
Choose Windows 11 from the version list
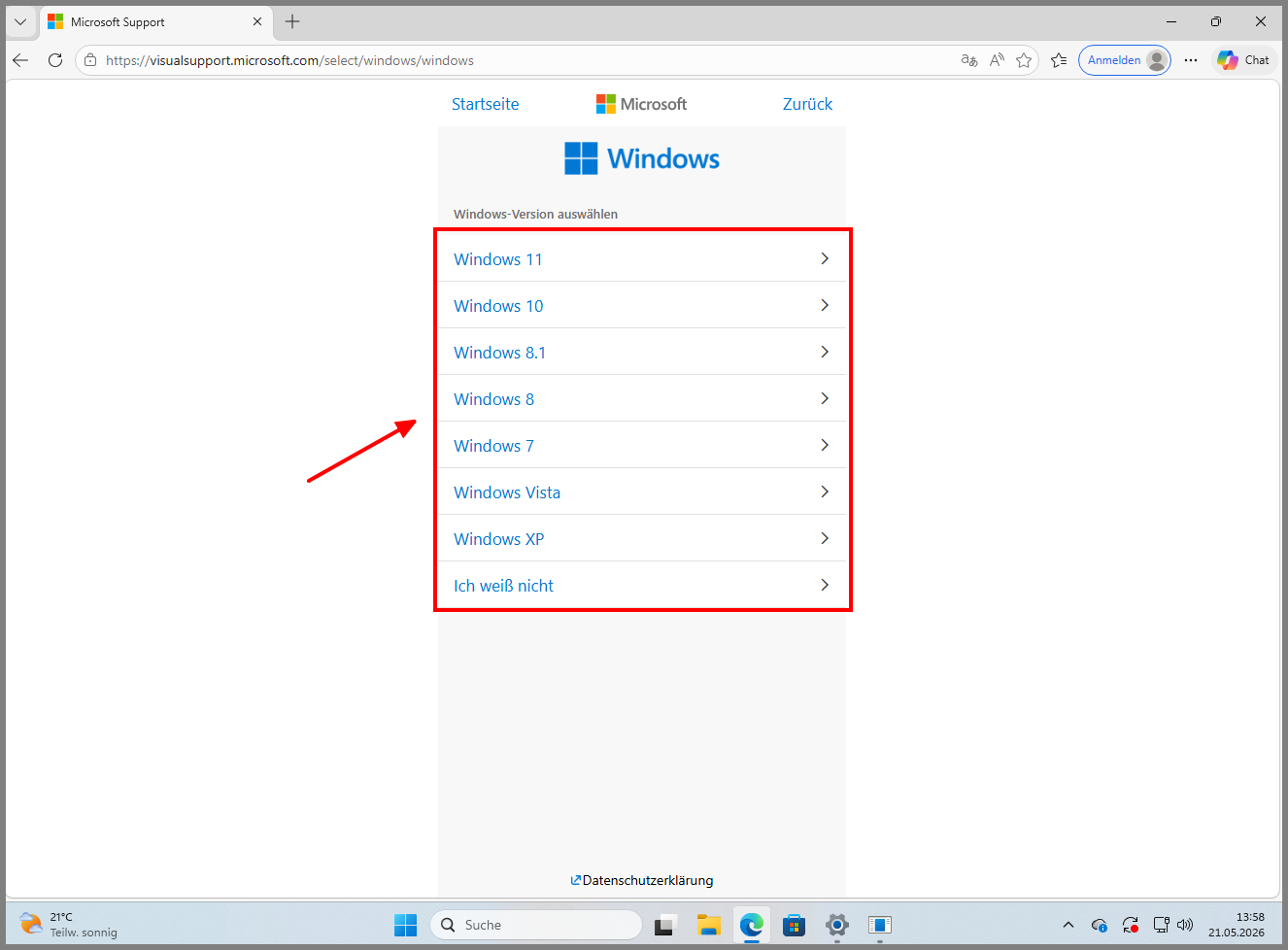pos(642,258)
